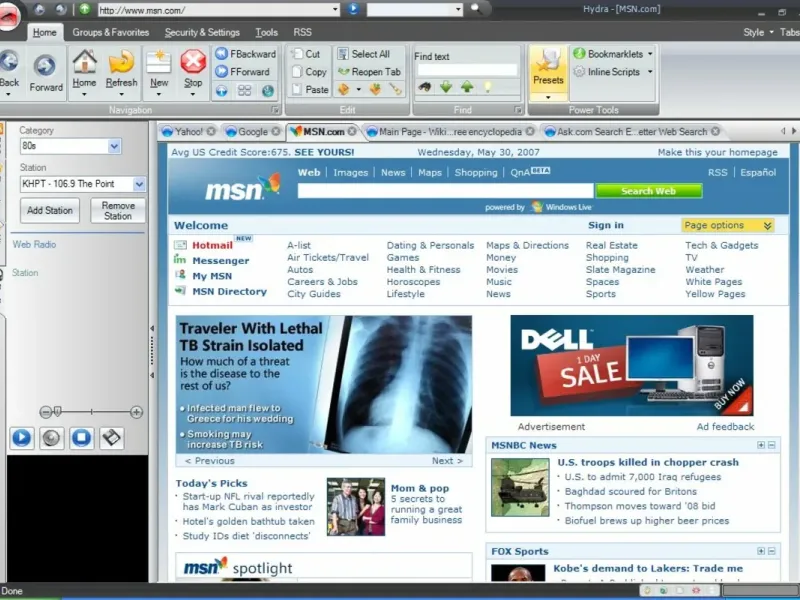Click the Forward navigation button
The width and height of the screenshot is (800, 600).
[x=45, y=72]
